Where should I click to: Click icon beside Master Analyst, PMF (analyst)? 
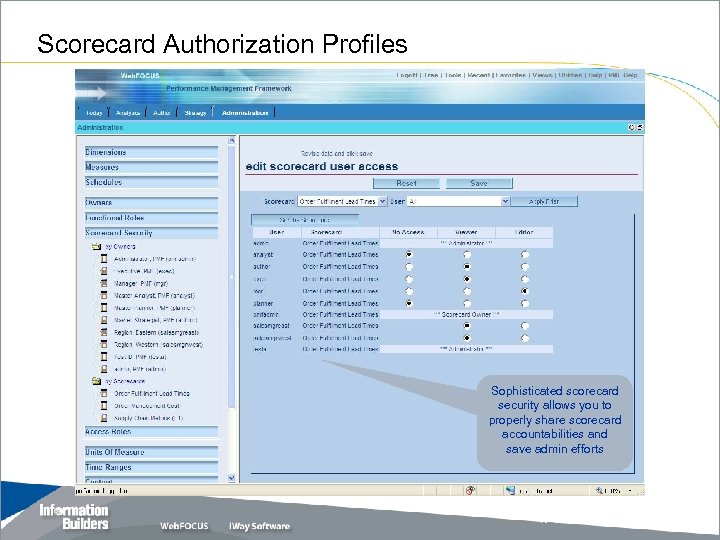[x=104, y=295]
